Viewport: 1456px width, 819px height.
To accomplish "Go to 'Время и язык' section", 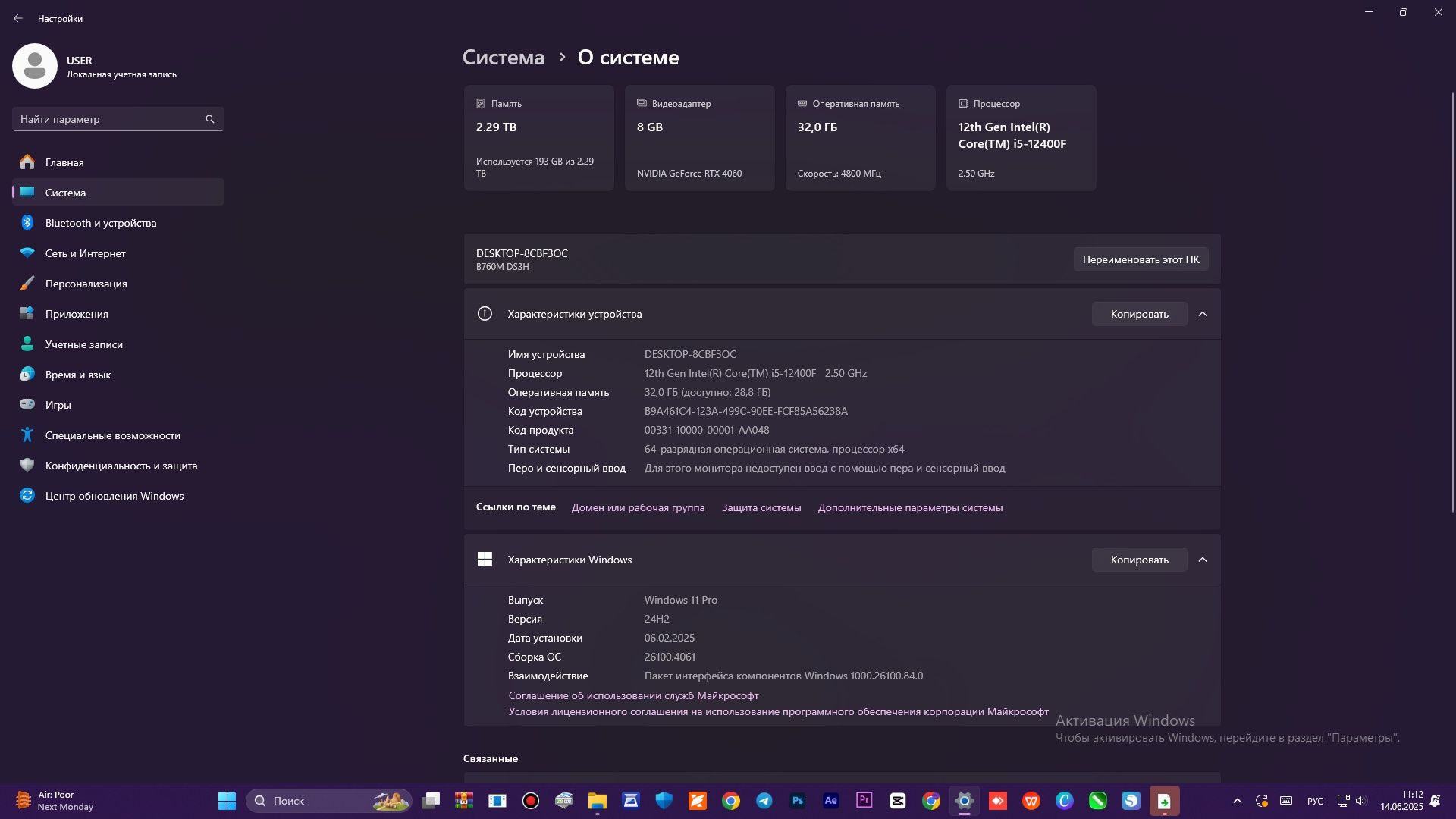I will point(118,375).
